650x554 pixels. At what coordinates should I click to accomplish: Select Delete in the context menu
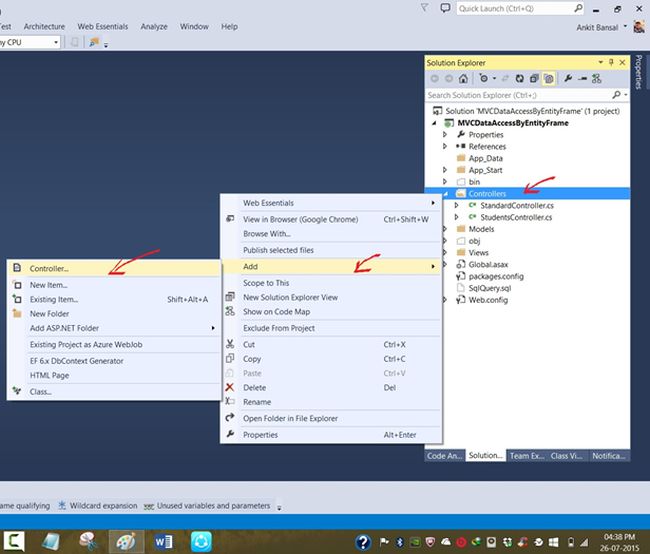254,387
